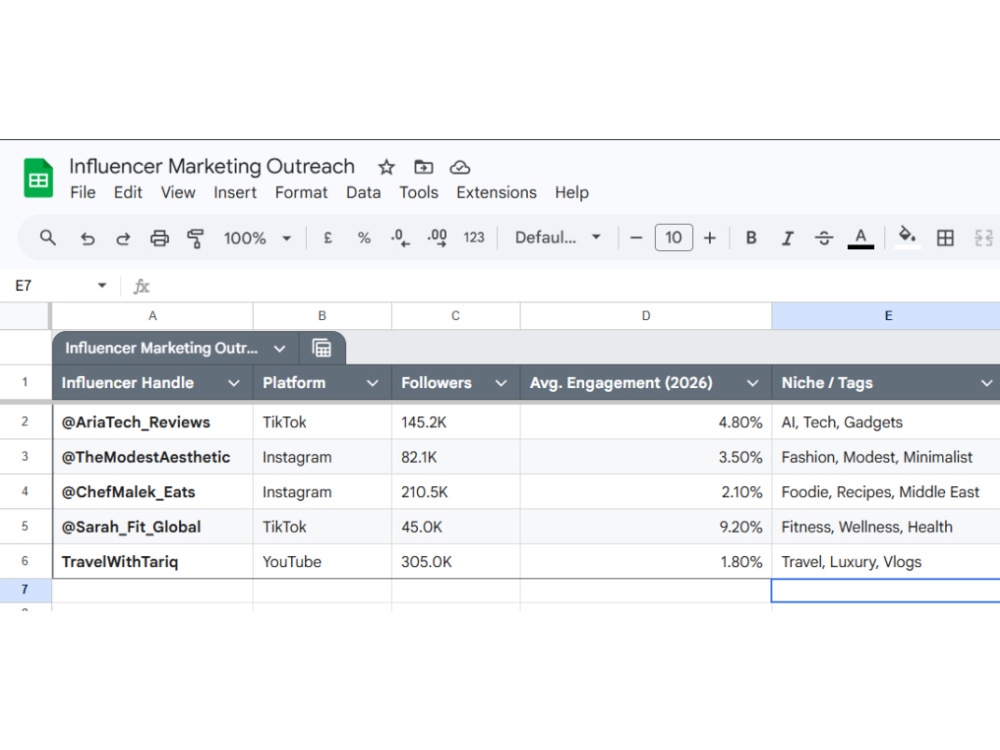Open the borders grid icon
1000x750 pixels.
(x=945, y=238)
